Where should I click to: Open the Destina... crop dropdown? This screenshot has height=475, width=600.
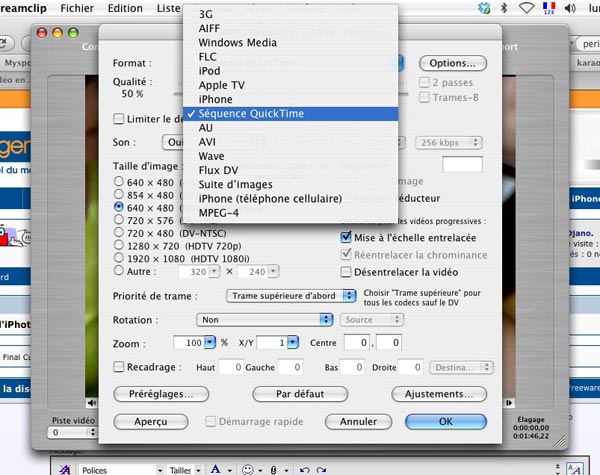pyautogui.click(x=461, y=367)
